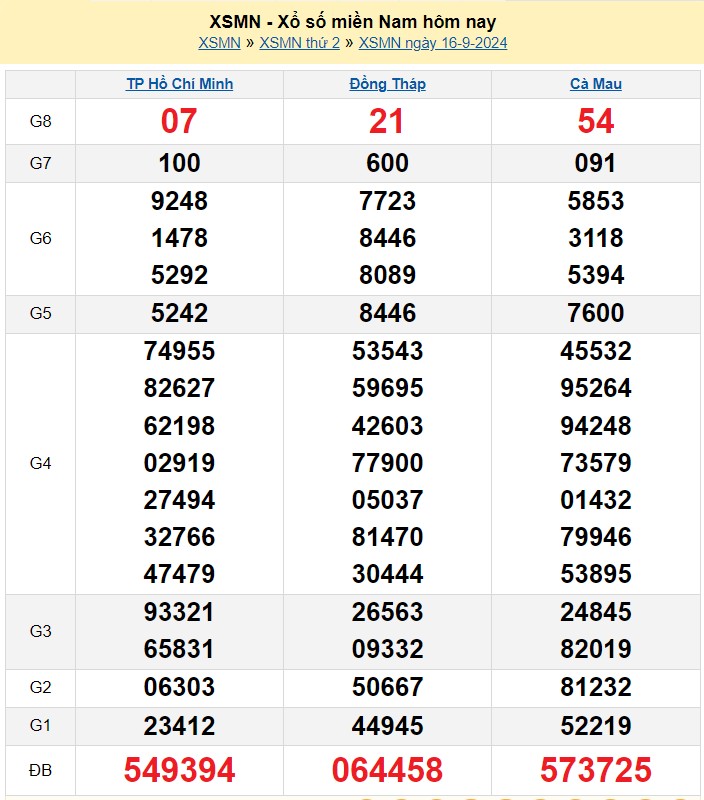This screenshot has height=800, width=704.
Task: Open the XSMN ngày 16-9-2024 link
Action: [x=433, y=43]
